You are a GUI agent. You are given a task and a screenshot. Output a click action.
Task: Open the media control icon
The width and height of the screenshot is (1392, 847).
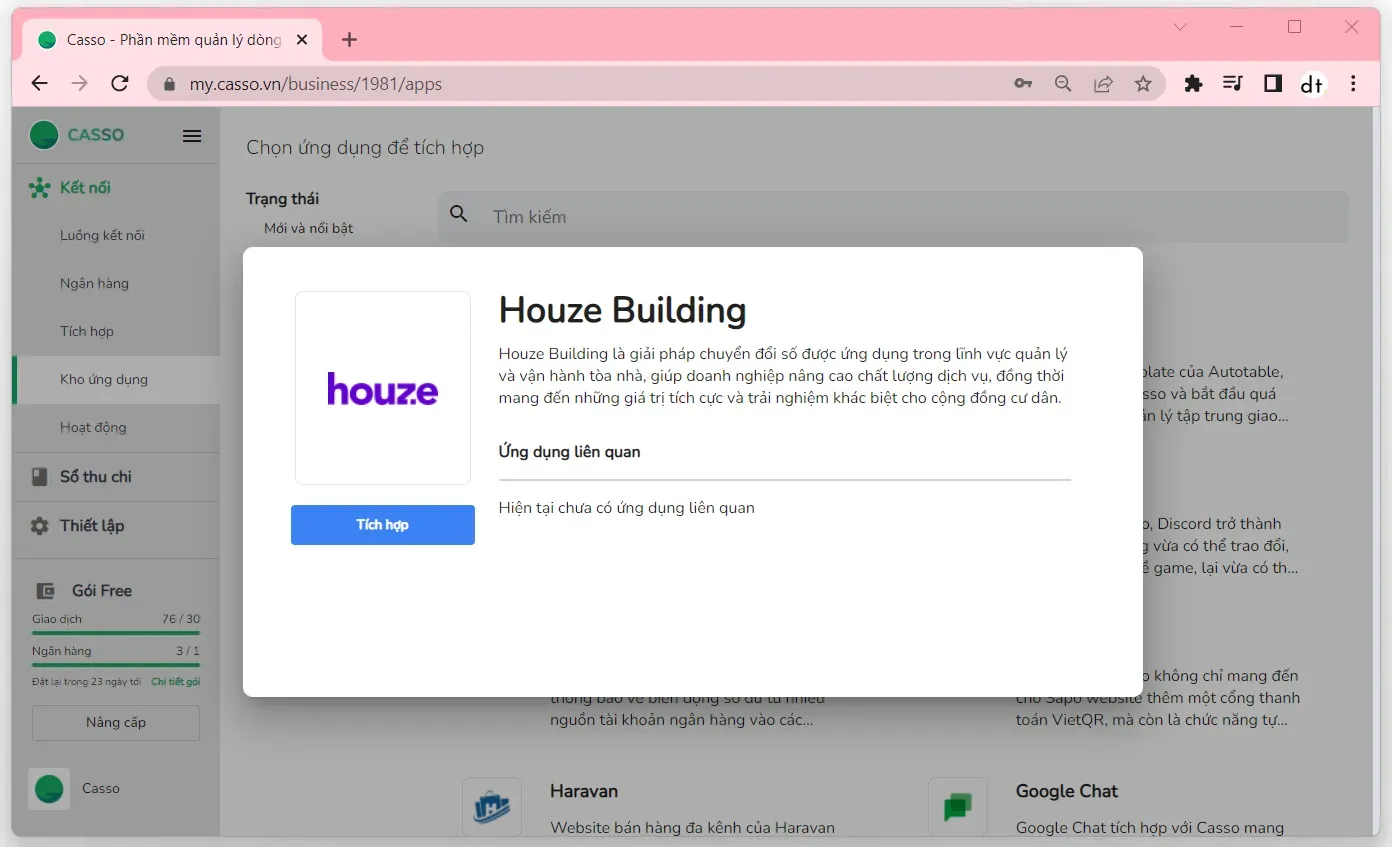pos(1233,84)
